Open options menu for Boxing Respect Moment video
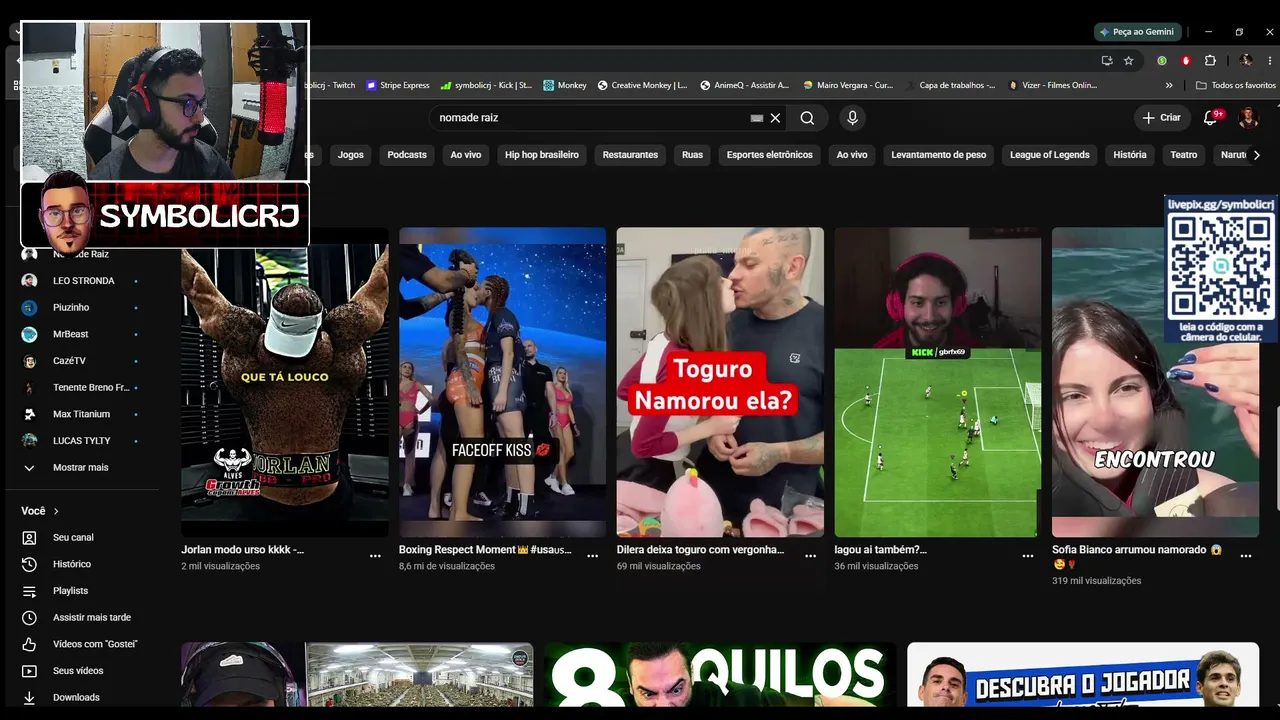 coord(593,556)
